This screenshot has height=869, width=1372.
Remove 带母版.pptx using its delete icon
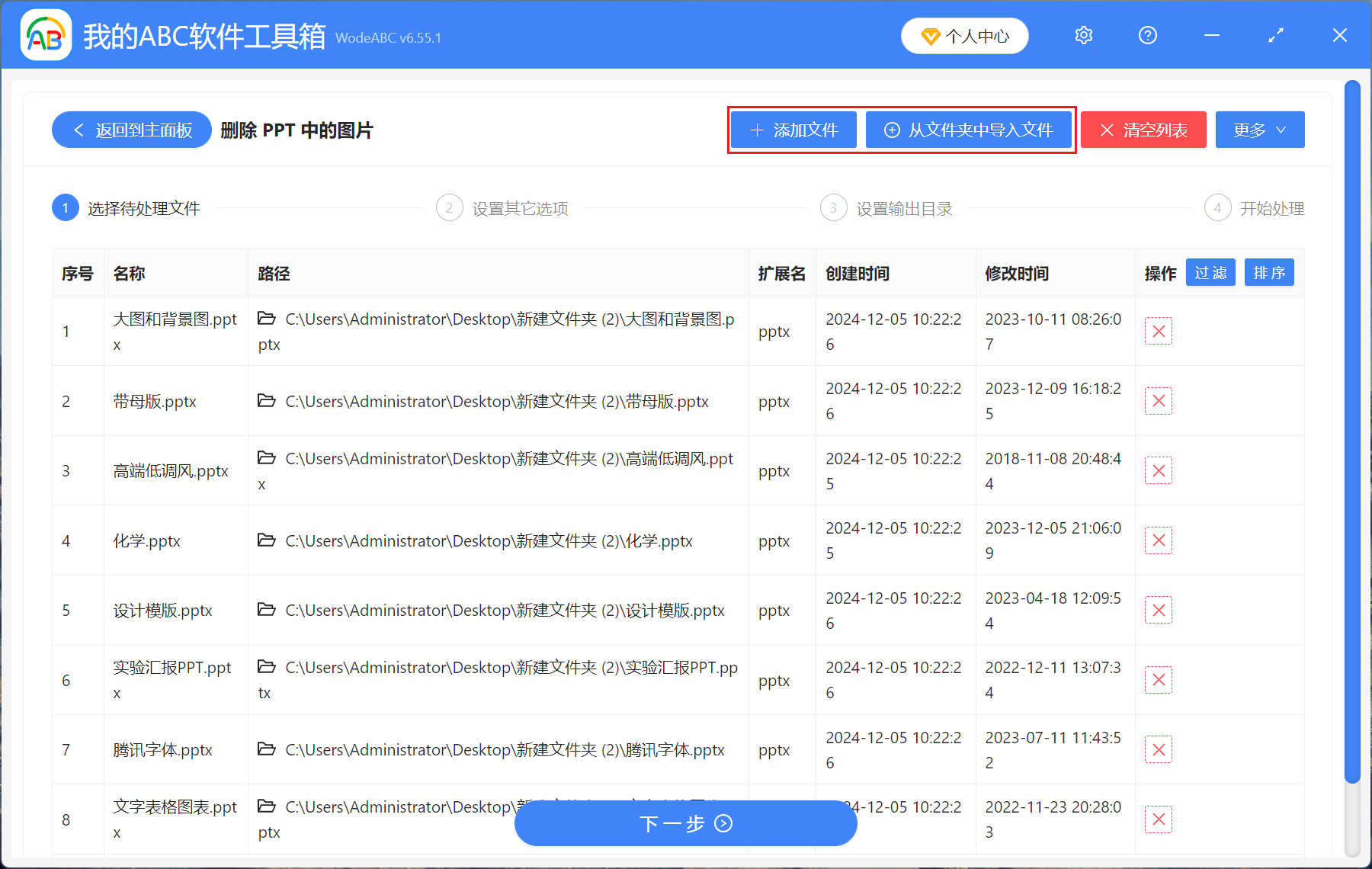tap(1158, 400)
